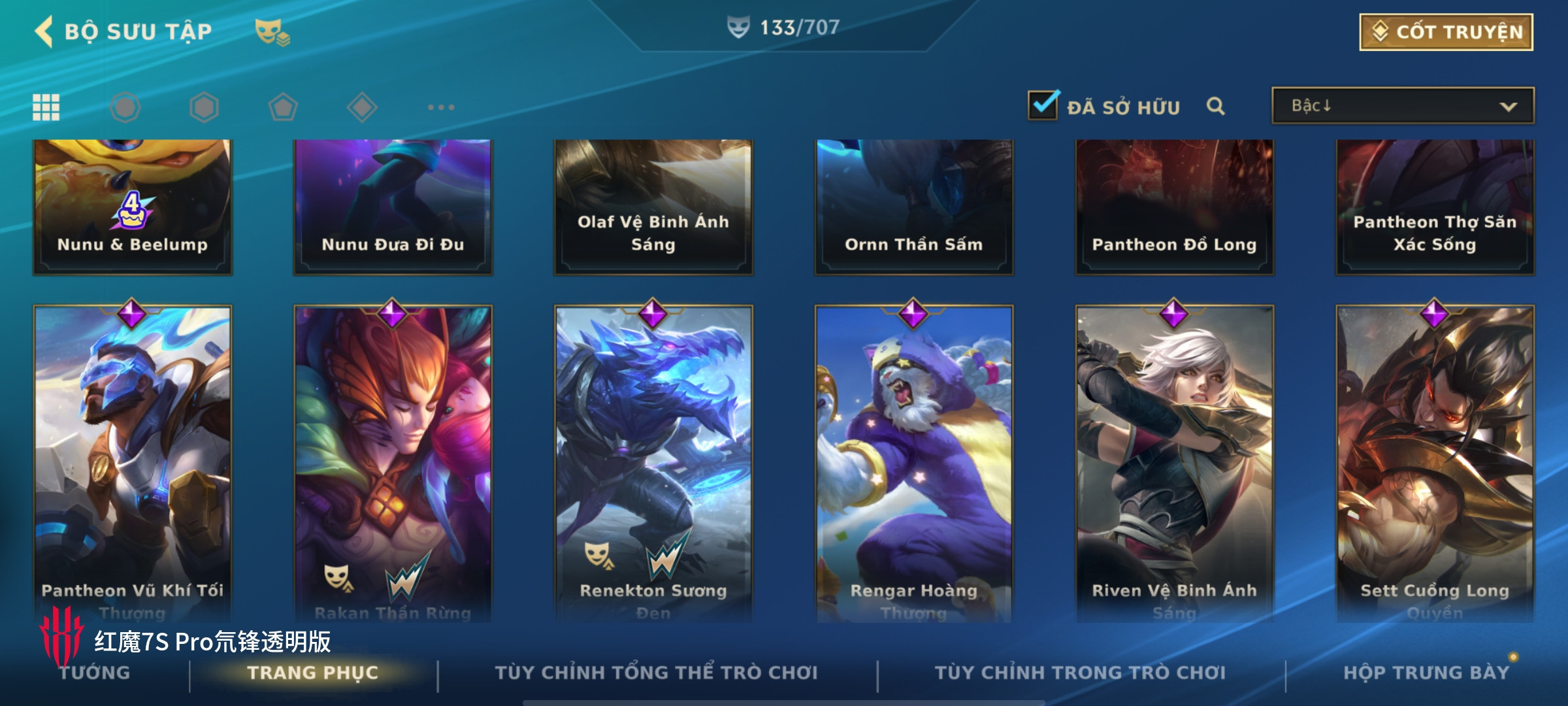Viewport: 1568px width, 706px height.
Task: Open the Hộp Trưng Bày tab
Action: click(x=1426, y=673)
